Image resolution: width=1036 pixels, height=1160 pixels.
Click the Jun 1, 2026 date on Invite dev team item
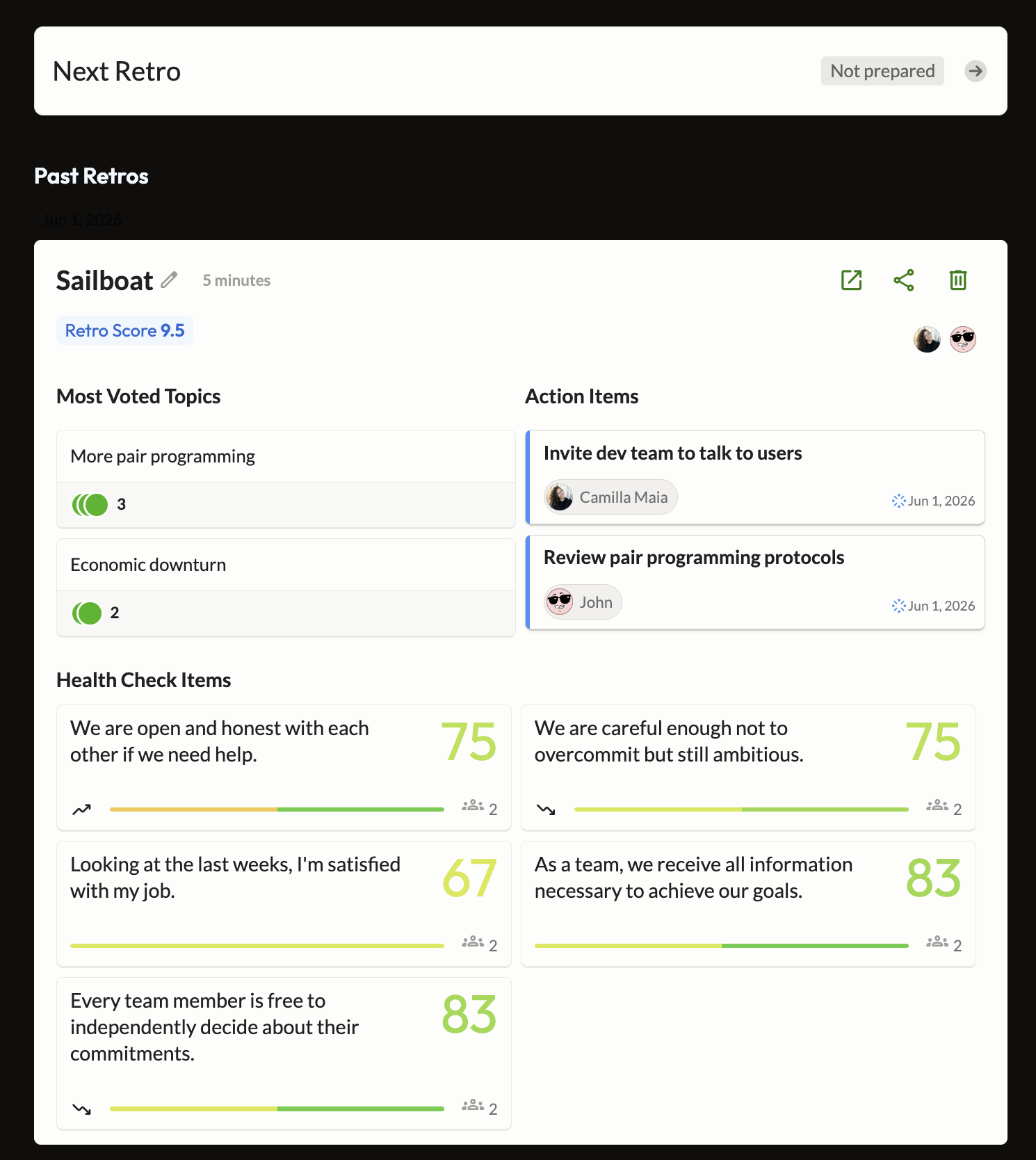pos(941,501)
